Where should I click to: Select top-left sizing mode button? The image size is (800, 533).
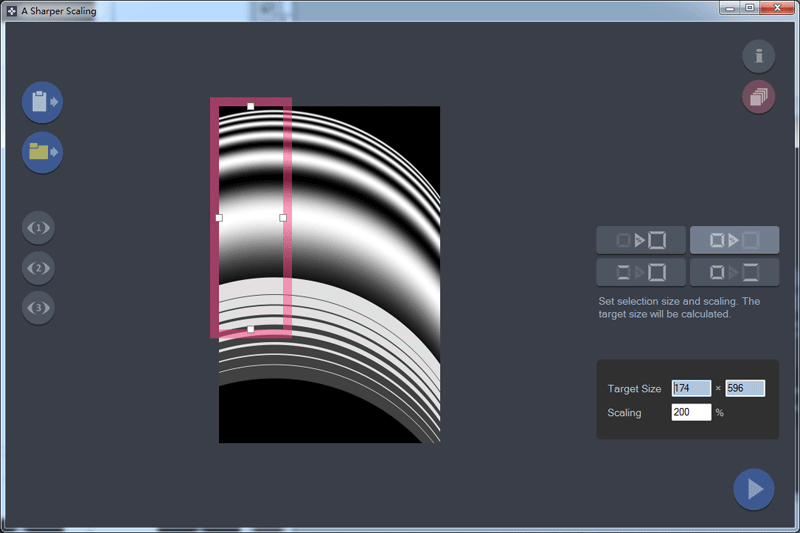[641, 240]
